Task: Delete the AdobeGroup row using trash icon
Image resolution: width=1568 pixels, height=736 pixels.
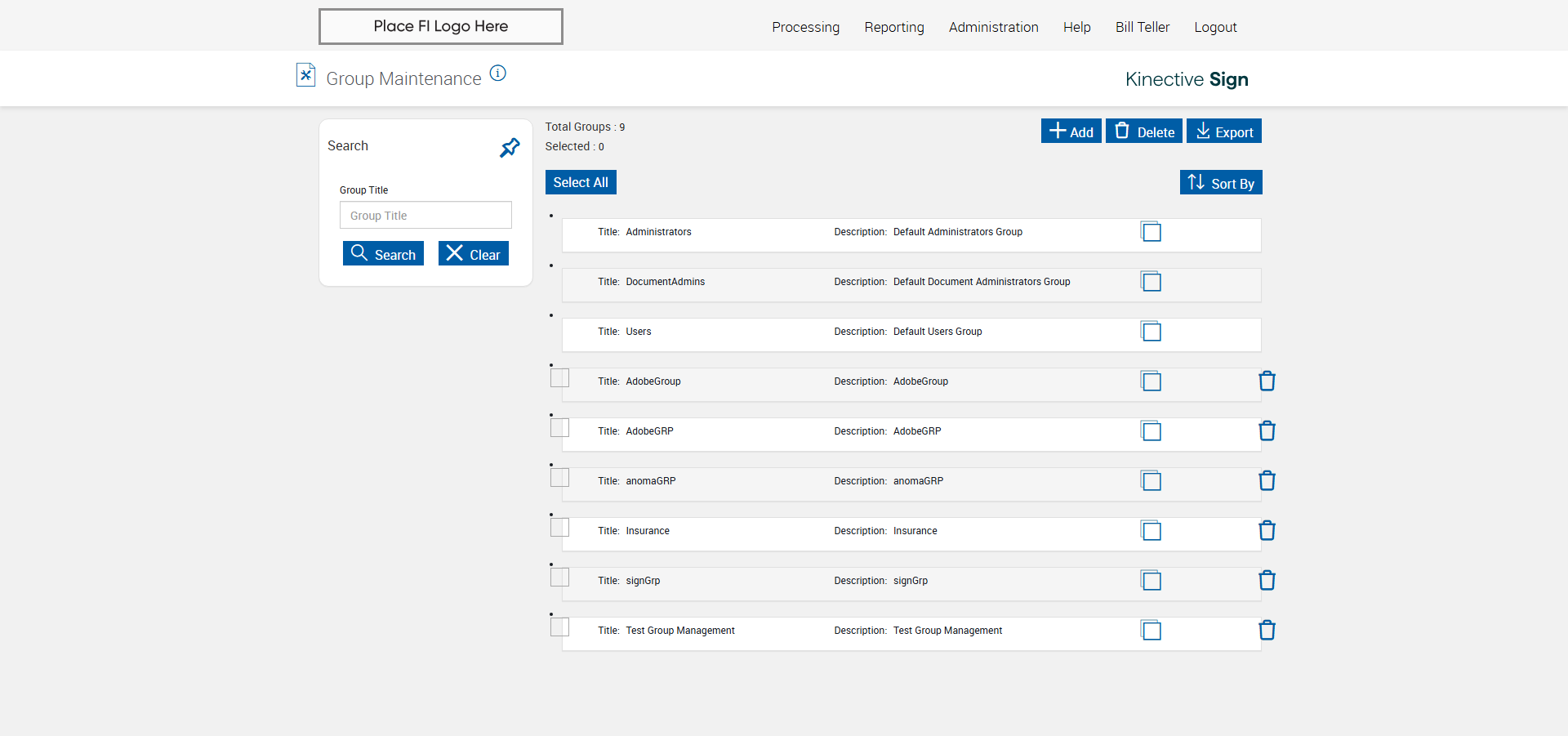Action: [1267, 381]
